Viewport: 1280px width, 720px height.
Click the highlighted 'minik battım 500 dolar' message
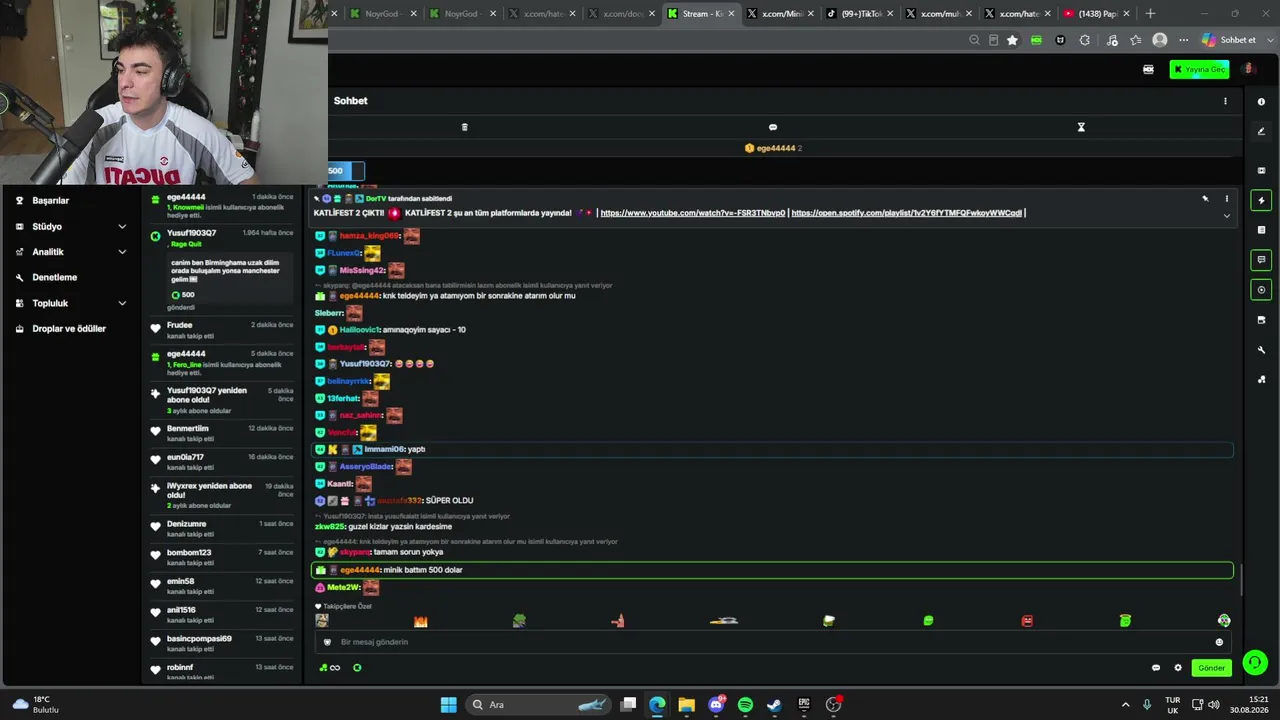pos(772,570)
